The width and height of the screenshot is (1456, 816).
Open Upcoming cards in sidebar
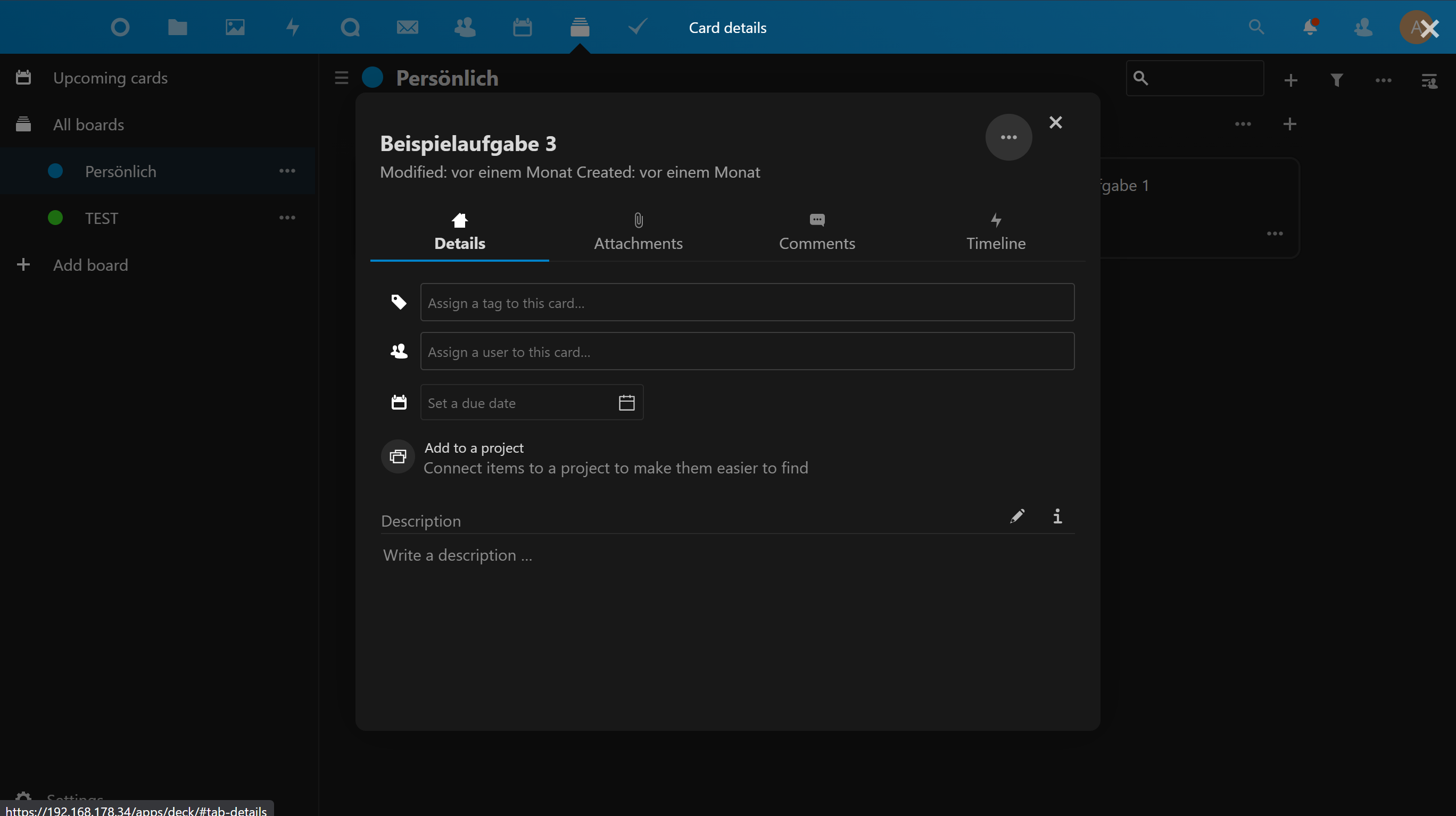(x=110, y=78)
